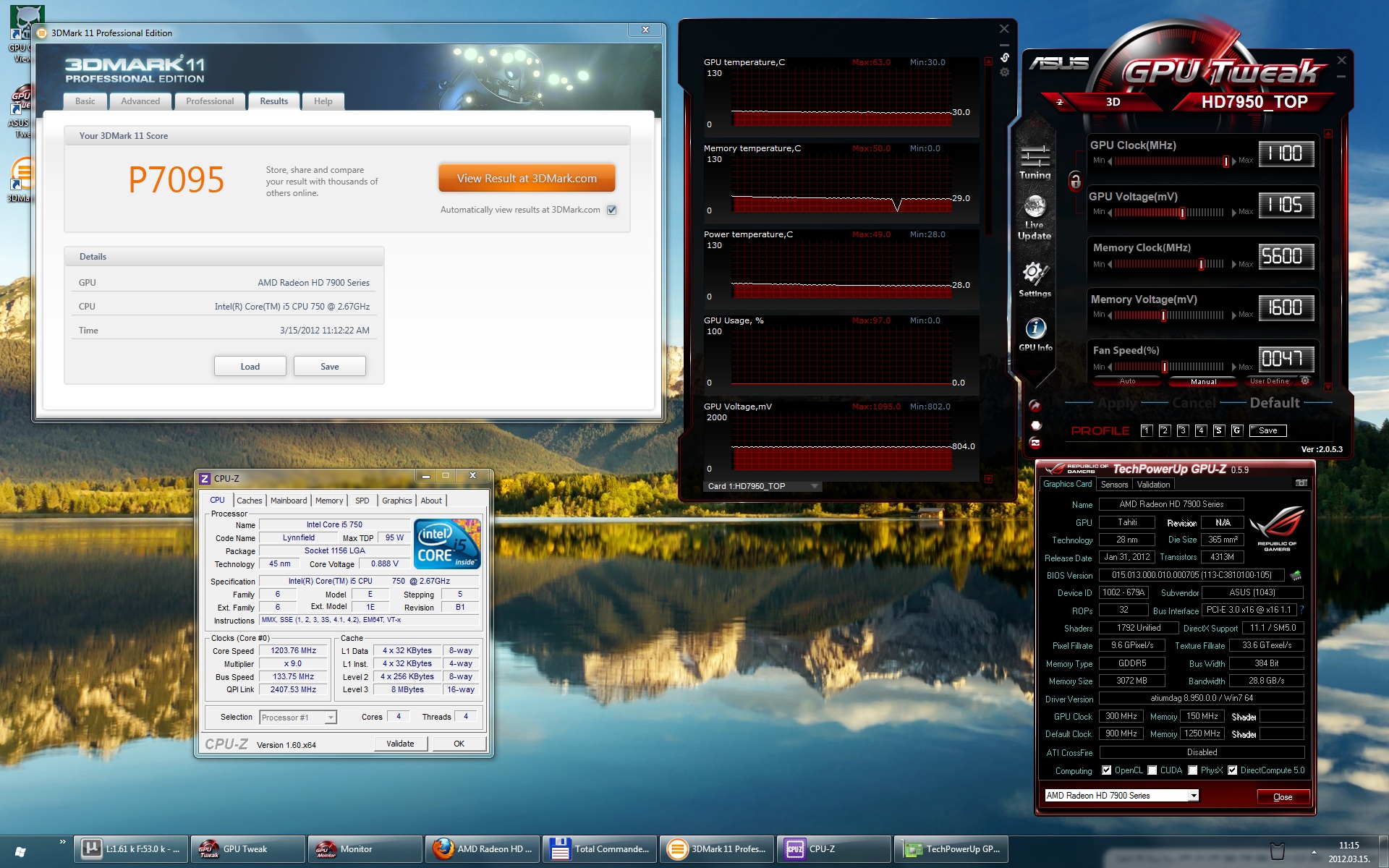Open monitor via bottom-left graph icon
Screen dimensions: 1389x868
coord(1035,443)
